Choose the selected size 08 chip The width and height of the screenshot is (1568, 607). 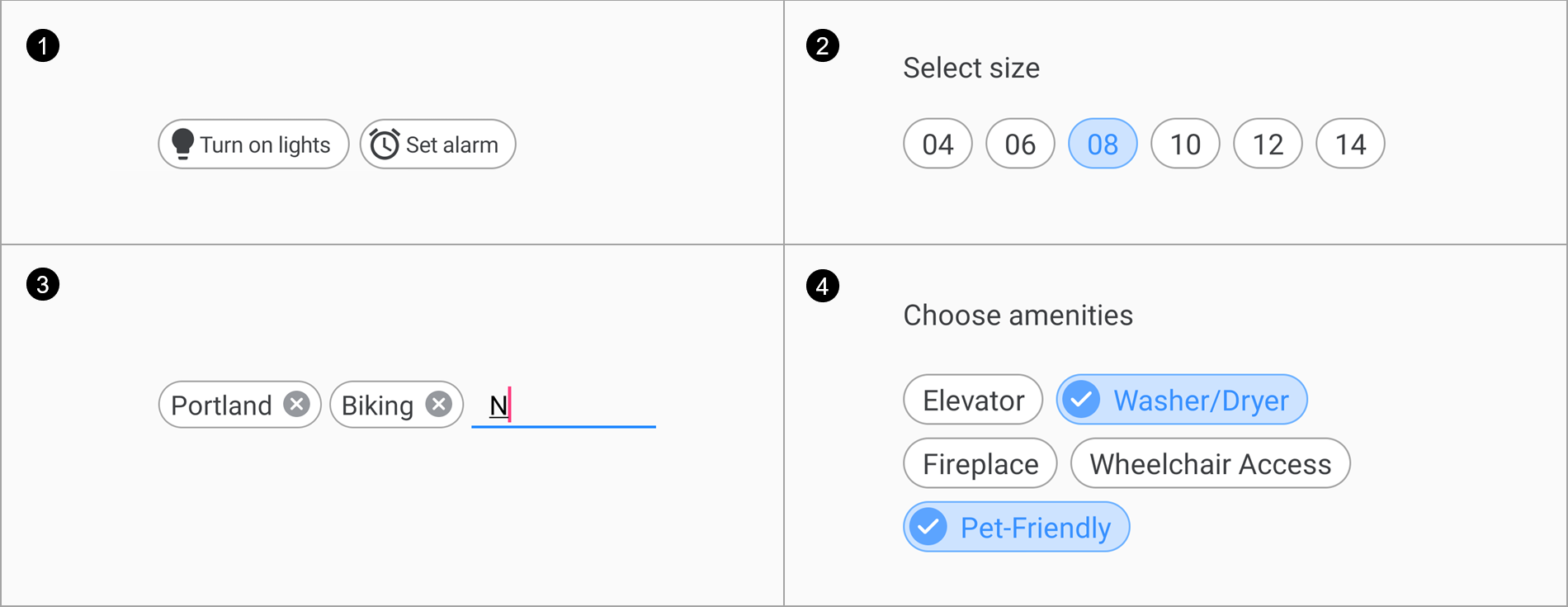[1103, 145]
